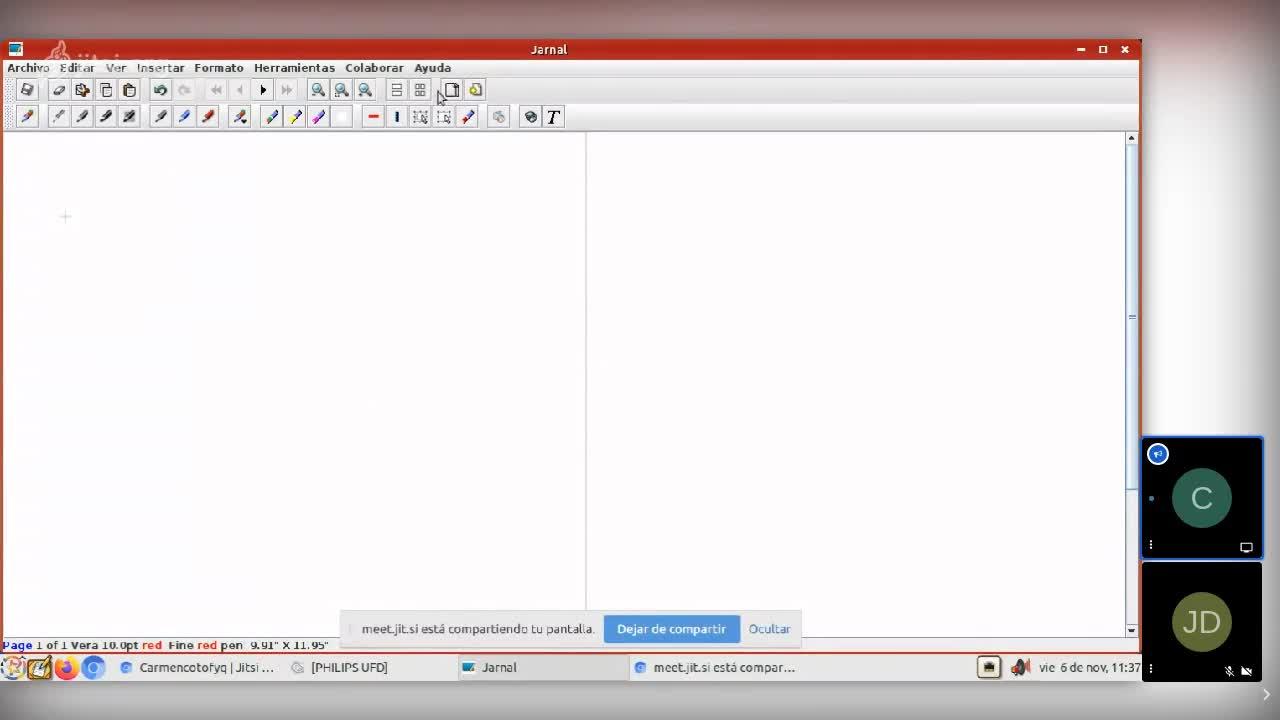1280x720 pixels.
Task: Choose the yellow highlighter tool
Action: [x=295, y=117]
